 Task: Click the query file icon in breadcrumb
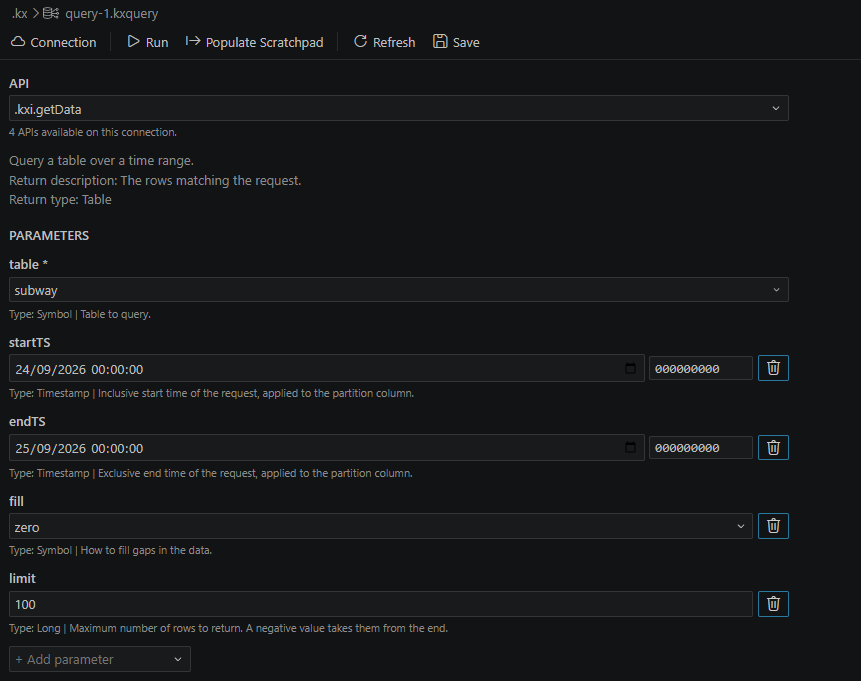click(x=51, y=13)
